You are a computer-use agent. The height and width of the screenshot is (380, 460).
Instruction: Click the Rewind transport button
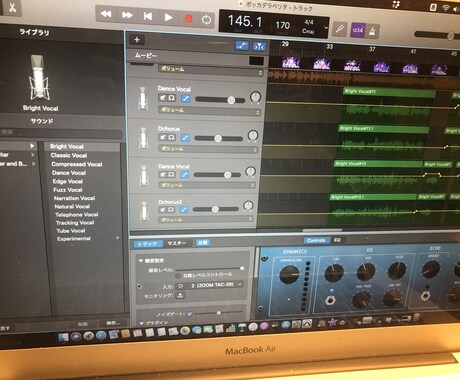point(106,14)
